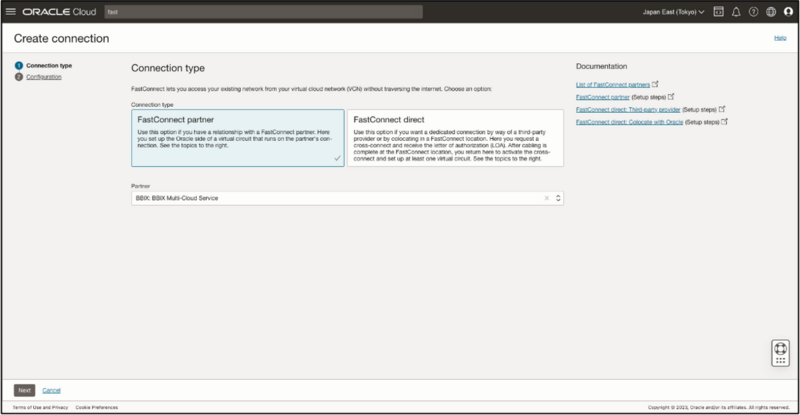The width and height of the screenshot is (800, 415).
Task: Click the Next button
Action: click(24, 390)
